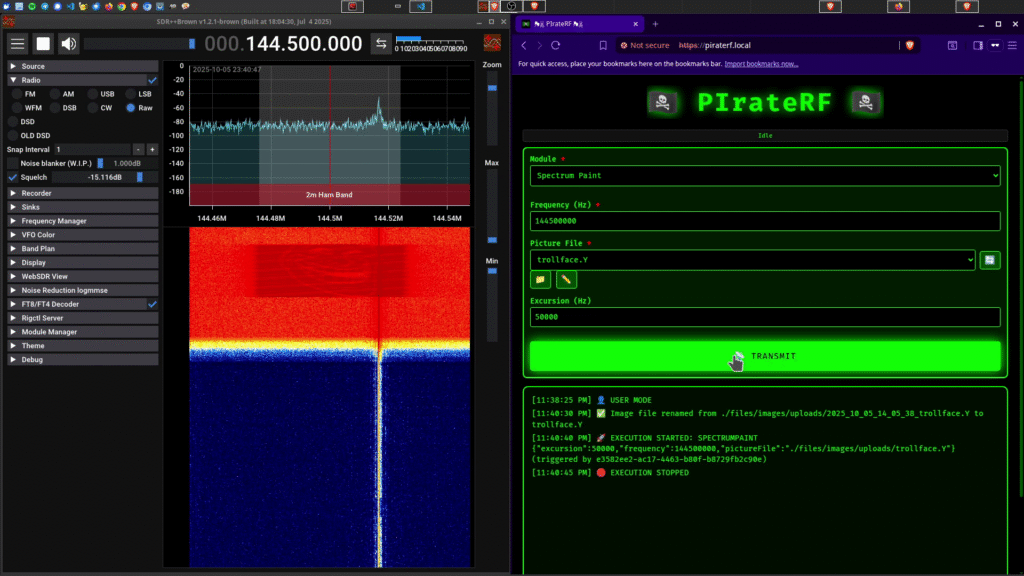Enable the Noise blanker checkbox
The image size is (1024, 576).
coord(13,163)
